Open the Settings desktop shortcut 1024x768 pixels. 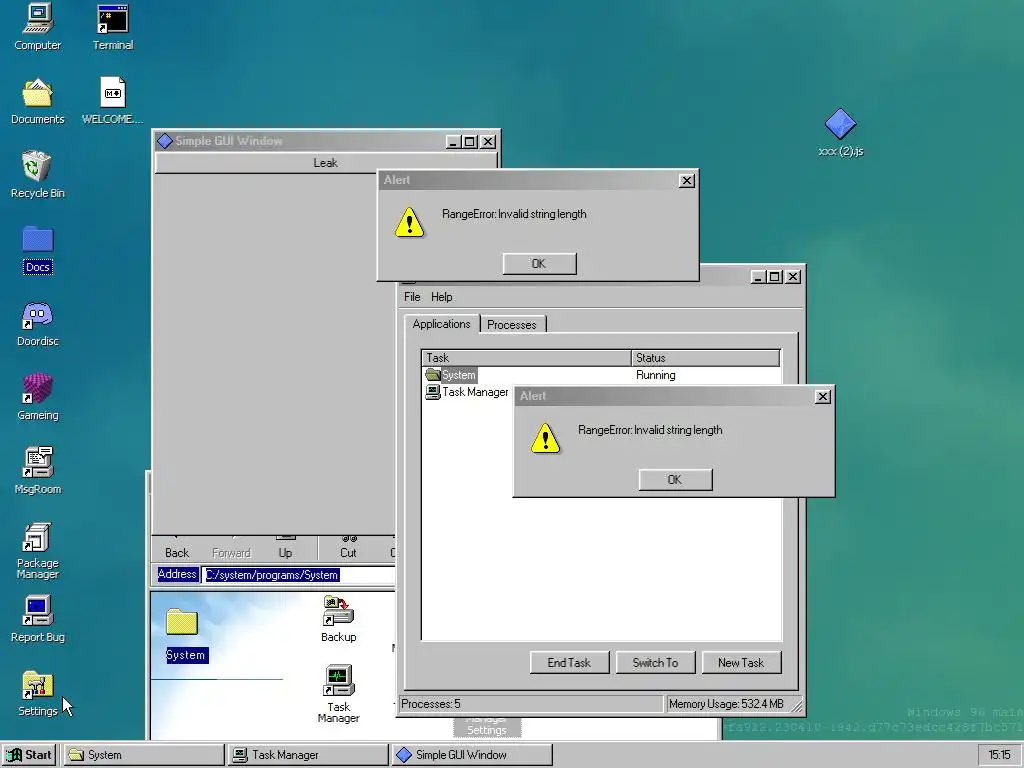(37, 694)
